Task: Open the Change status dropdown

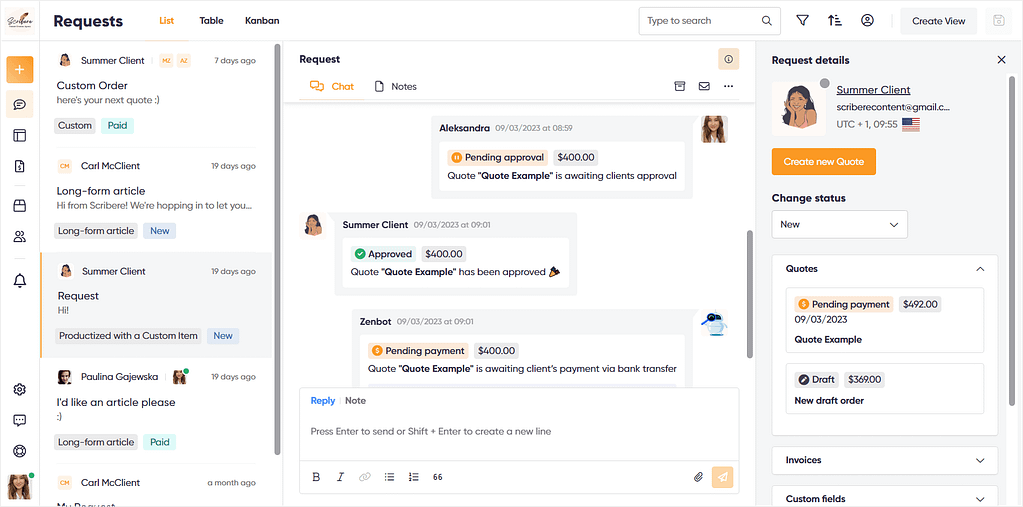Action: coord(840,224)
